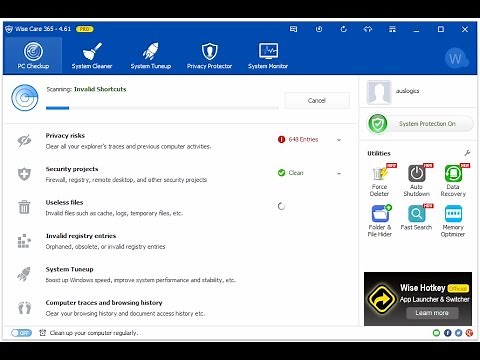Click the System Protection On shield
The height and width of the screenshot is (360, 480).
[x=377, y=124]
